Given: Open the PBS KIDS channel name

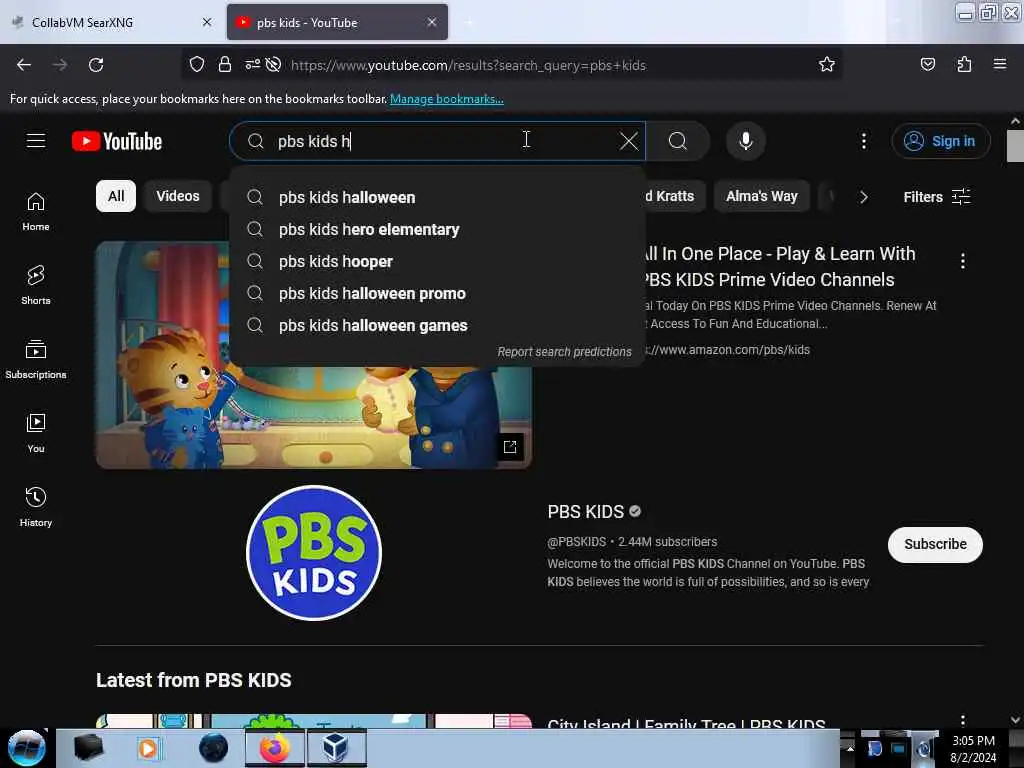Looking at the screenshot, I should [586, 511].
